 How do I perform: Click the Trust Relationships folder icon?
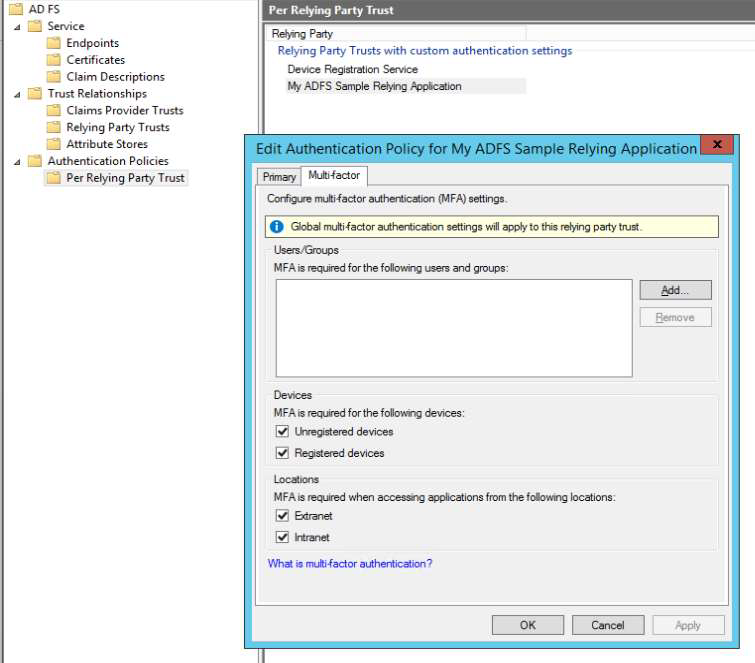35,93
